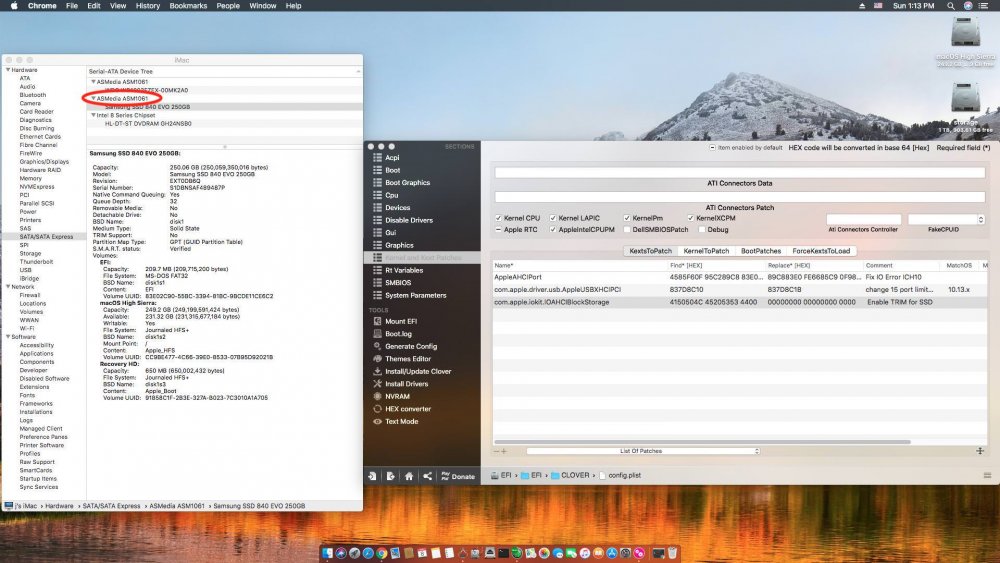This screenshot has height=563, width=1000.
Task: Open the FakeCPUID dropdown
Action: [x=946, y=219]
